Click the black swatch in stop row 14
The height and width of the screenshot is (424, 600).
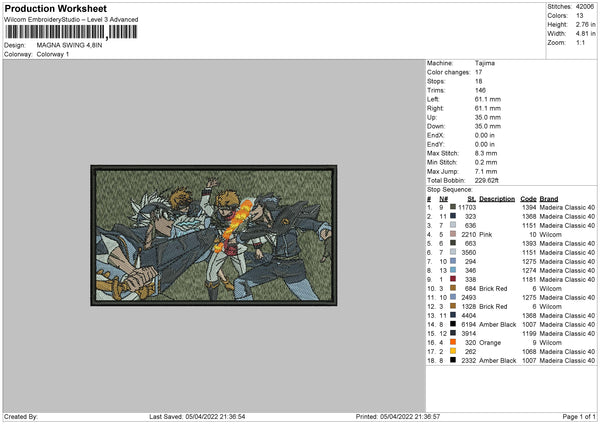453,324
